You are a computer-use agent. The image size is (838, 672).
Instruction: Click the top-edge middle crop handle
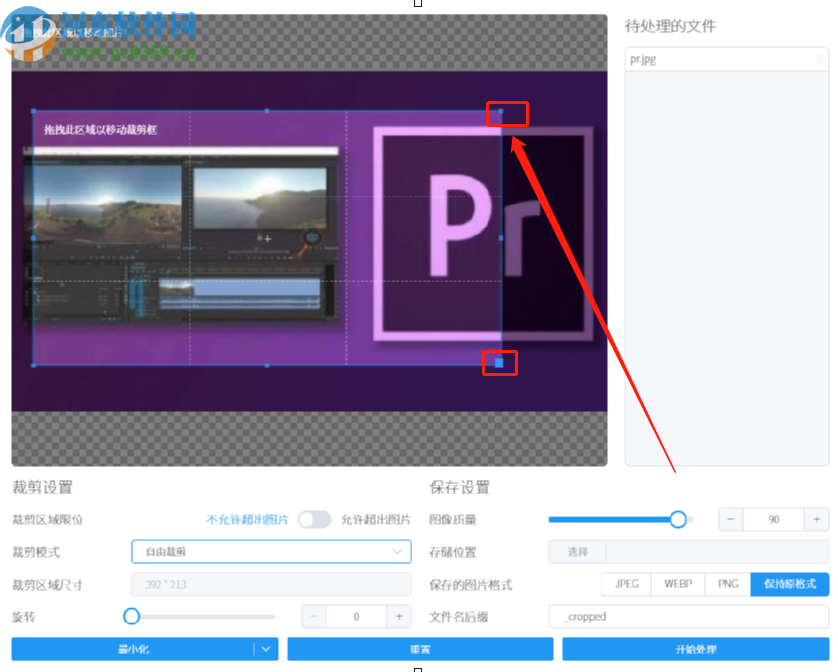point(267,111)
